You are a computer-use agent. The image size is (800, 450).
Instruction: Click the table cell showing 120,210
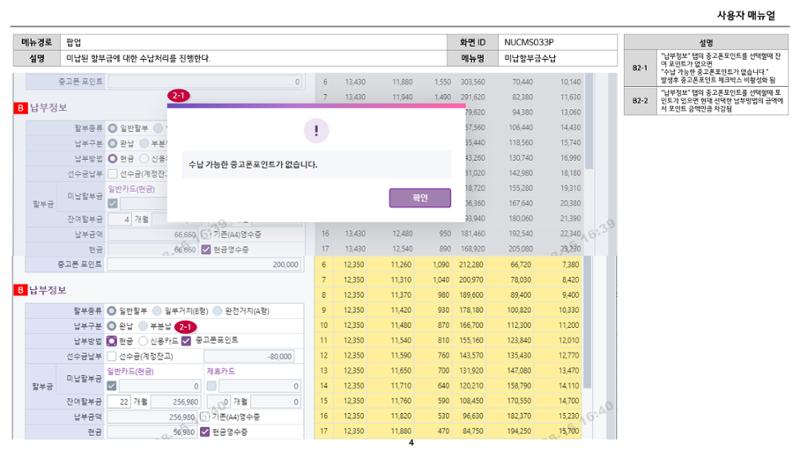[x=471, y=386]
